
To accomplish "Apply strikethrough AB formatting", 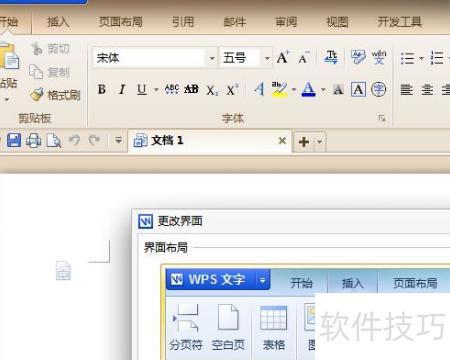I will pos(191,89).
